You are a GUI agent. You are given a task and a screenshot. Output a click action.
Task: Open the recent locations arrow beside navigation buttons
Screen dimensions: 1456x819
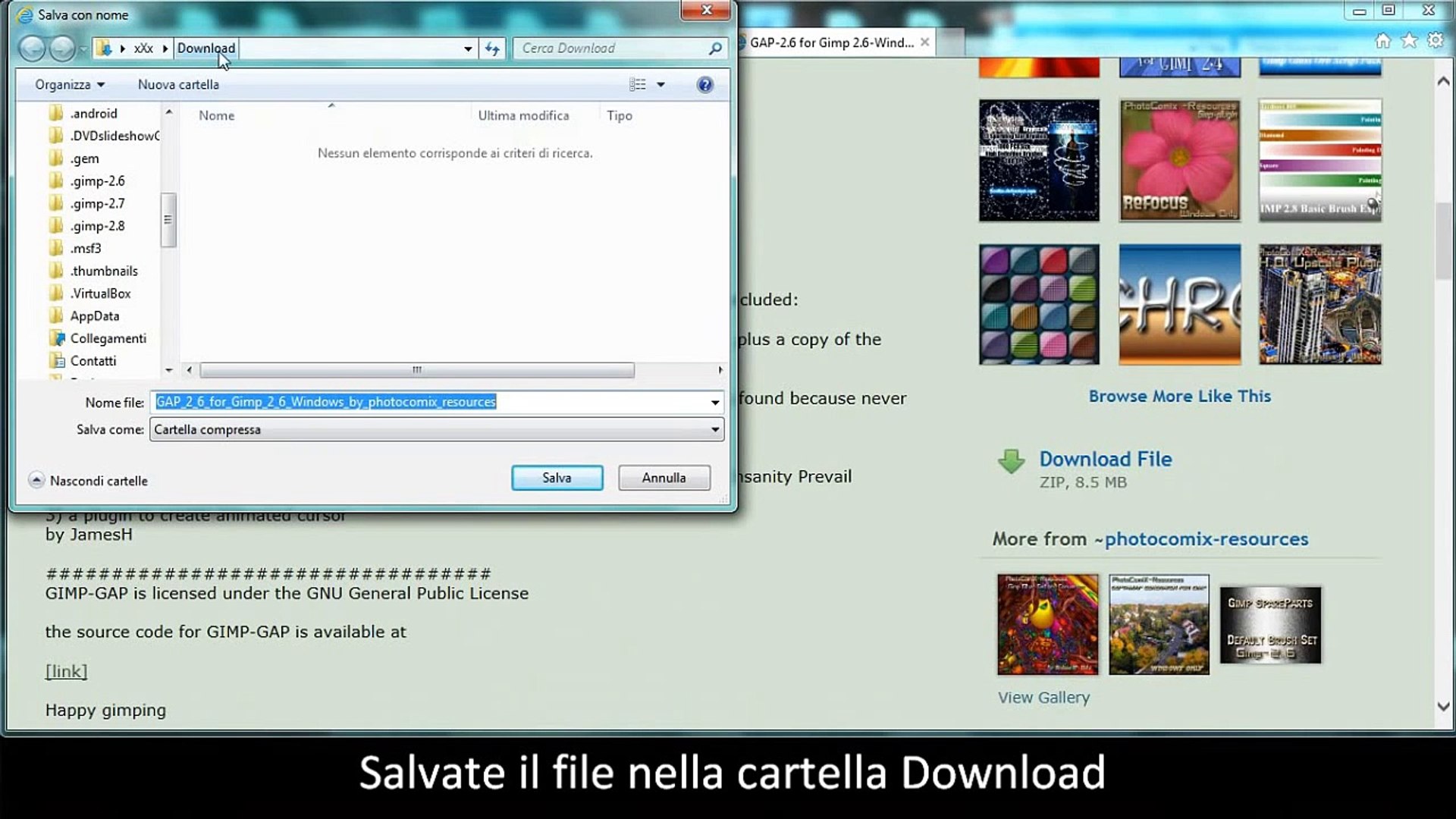click(x=83, y=49)
